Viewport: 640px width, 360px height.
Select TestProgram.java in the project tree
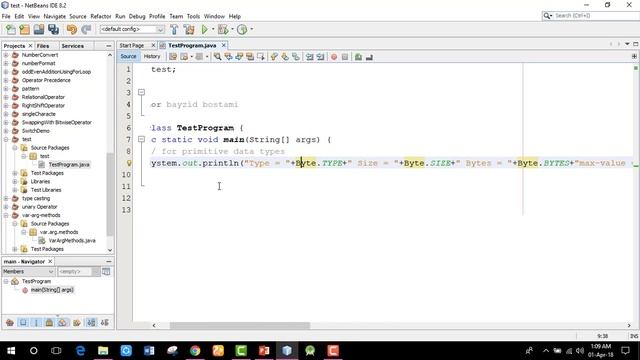(69, 164)
